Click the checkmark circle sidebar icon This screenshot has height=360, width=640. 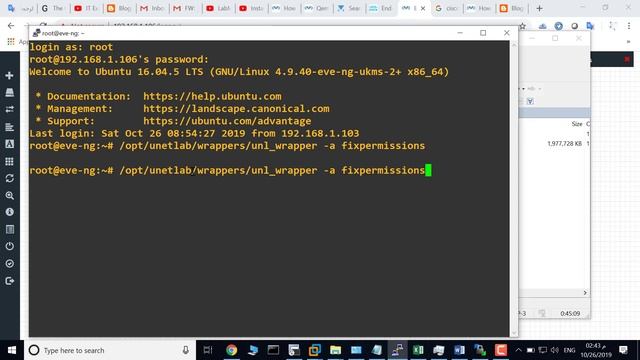(9, 264)
